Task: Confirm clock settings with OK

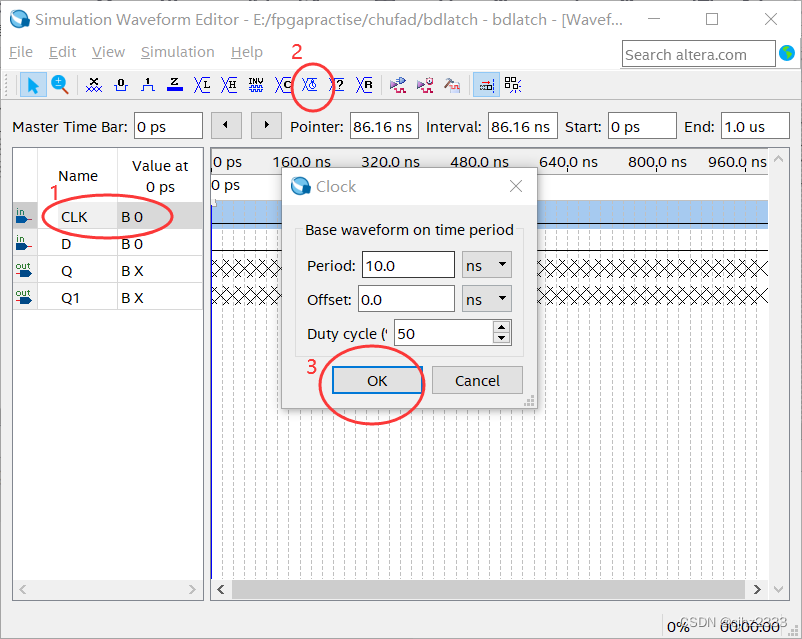Action: tap(377, 381)
